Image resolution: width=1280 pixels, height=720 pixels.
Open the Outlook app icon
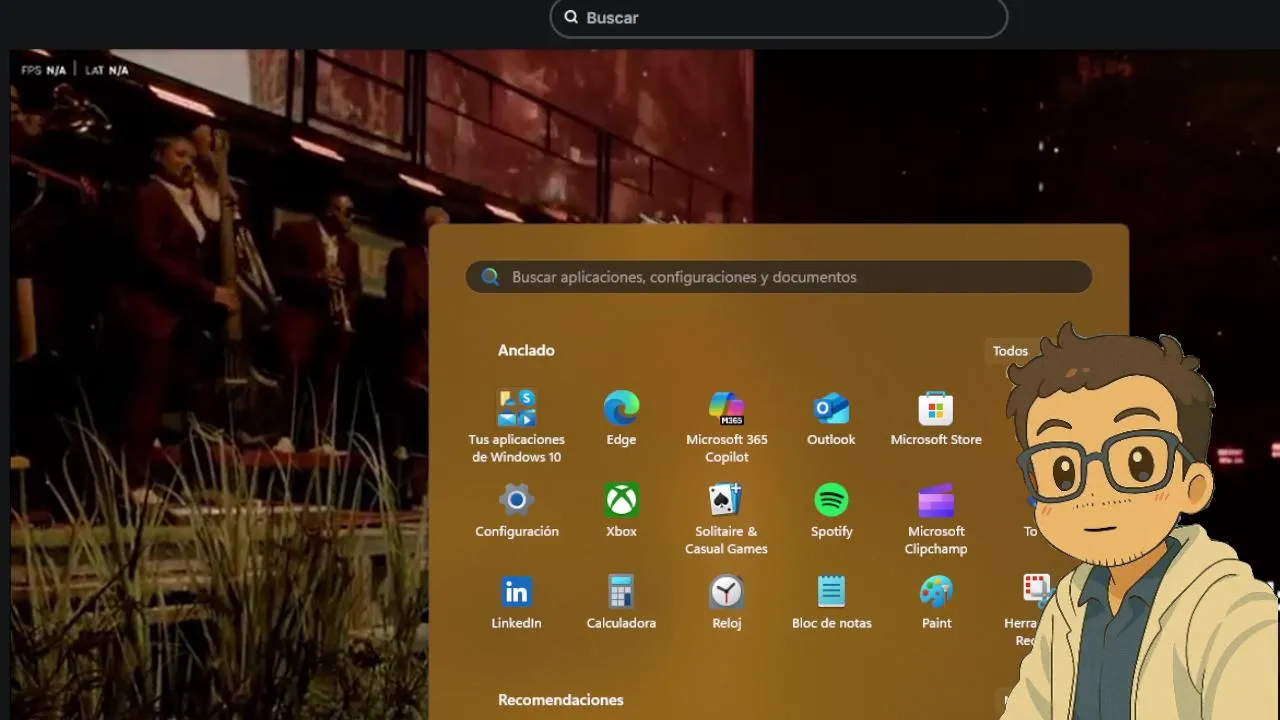coord(831,409)
